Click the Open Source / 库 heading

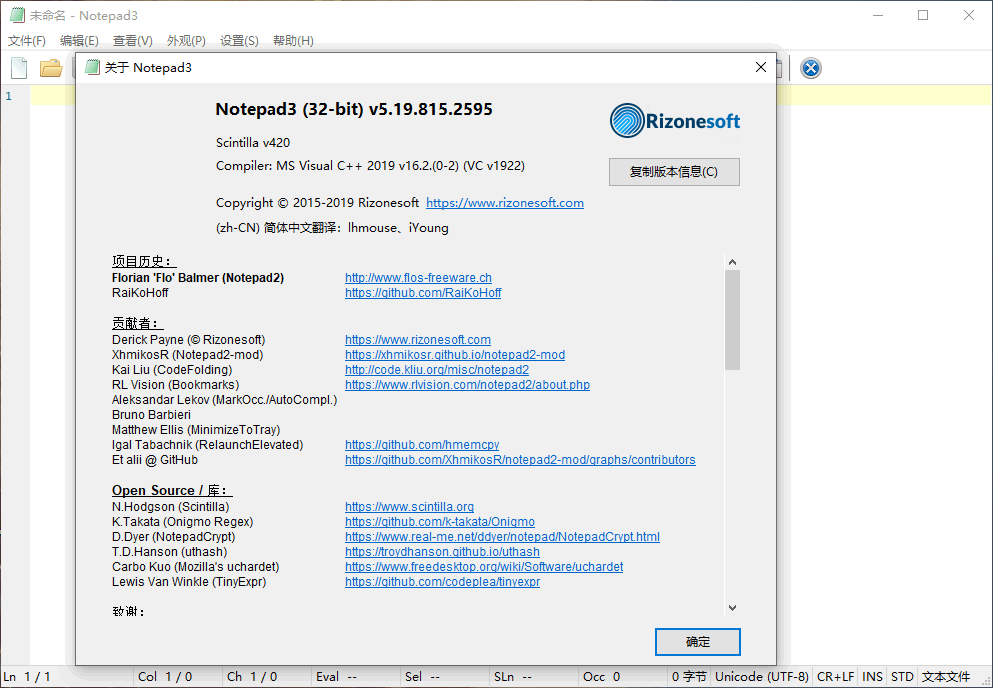click(172, 490)
